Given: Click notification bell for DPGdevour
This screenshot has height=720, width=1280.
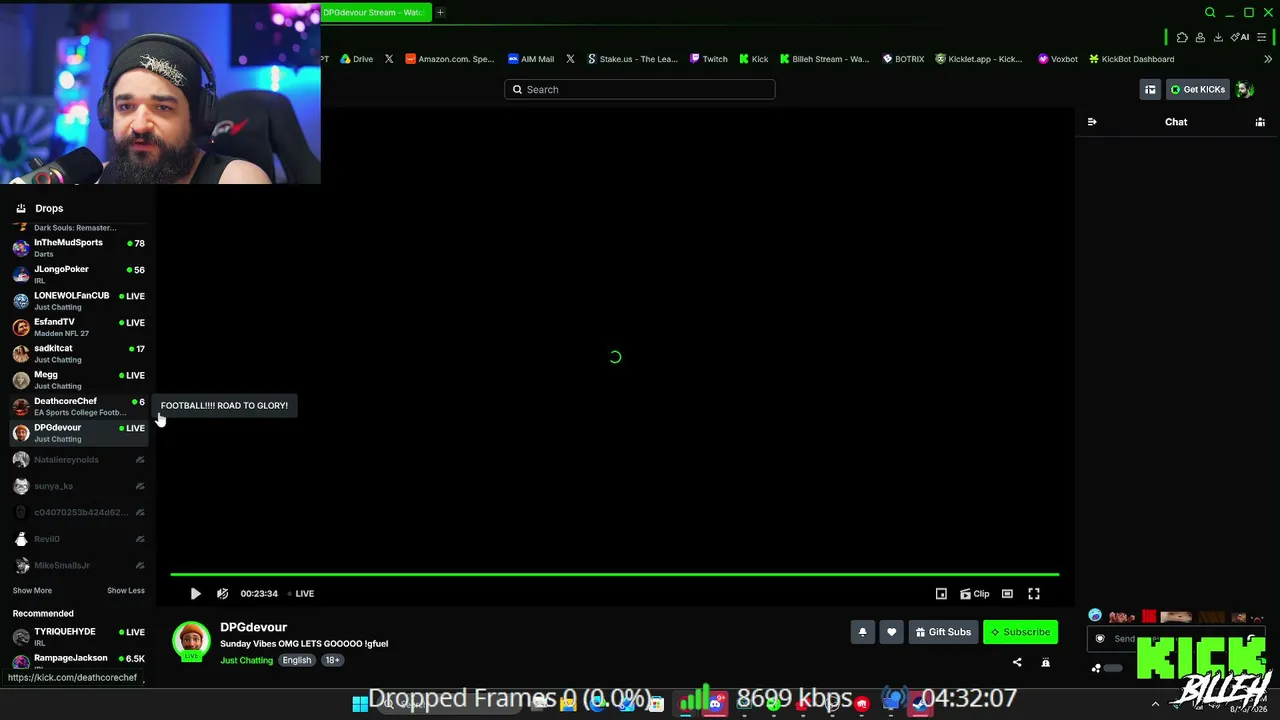Looking at the screenshot, I should coord(862,632).
